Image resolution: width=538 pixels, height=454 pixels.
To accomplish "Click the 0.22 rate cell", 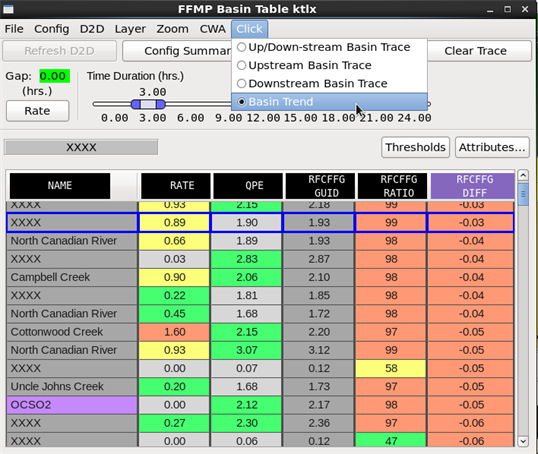I will point(174,295).
